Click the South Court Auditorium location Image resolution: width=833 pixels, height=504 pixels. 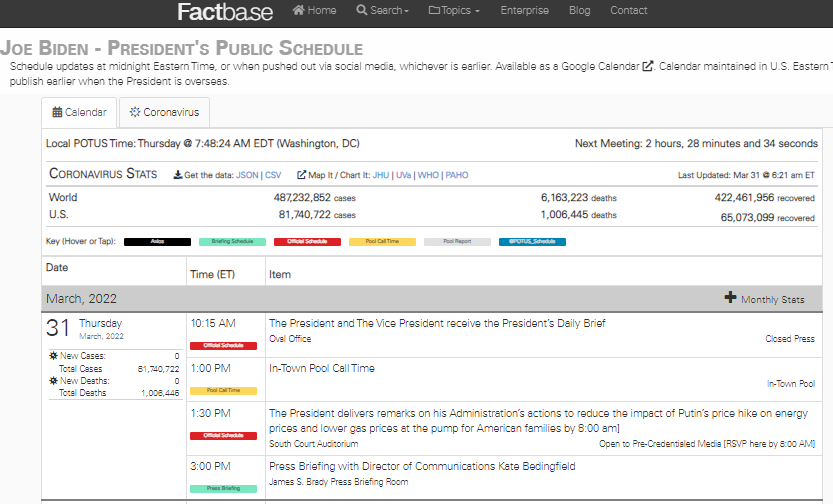tap(313, 443)
